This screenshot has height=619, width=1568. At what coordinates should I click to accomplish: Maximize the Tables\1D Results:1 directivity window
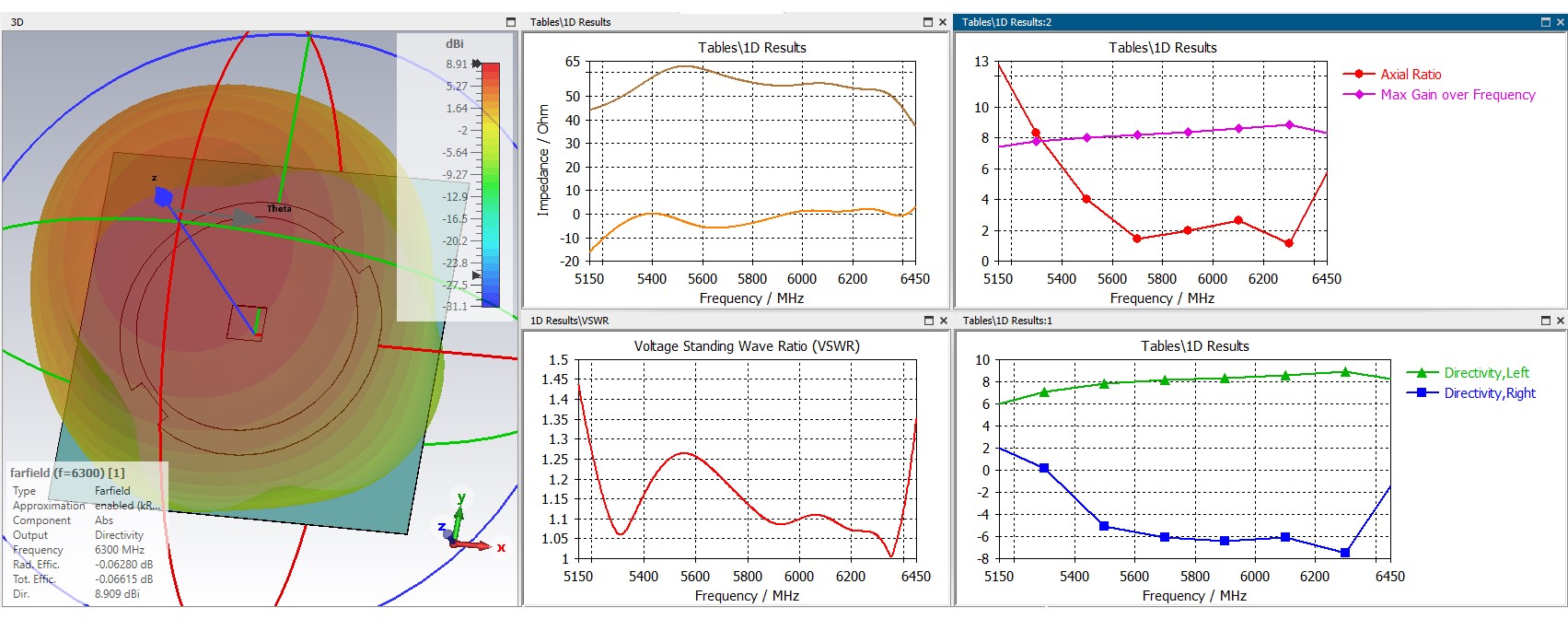click(1546, 321)
